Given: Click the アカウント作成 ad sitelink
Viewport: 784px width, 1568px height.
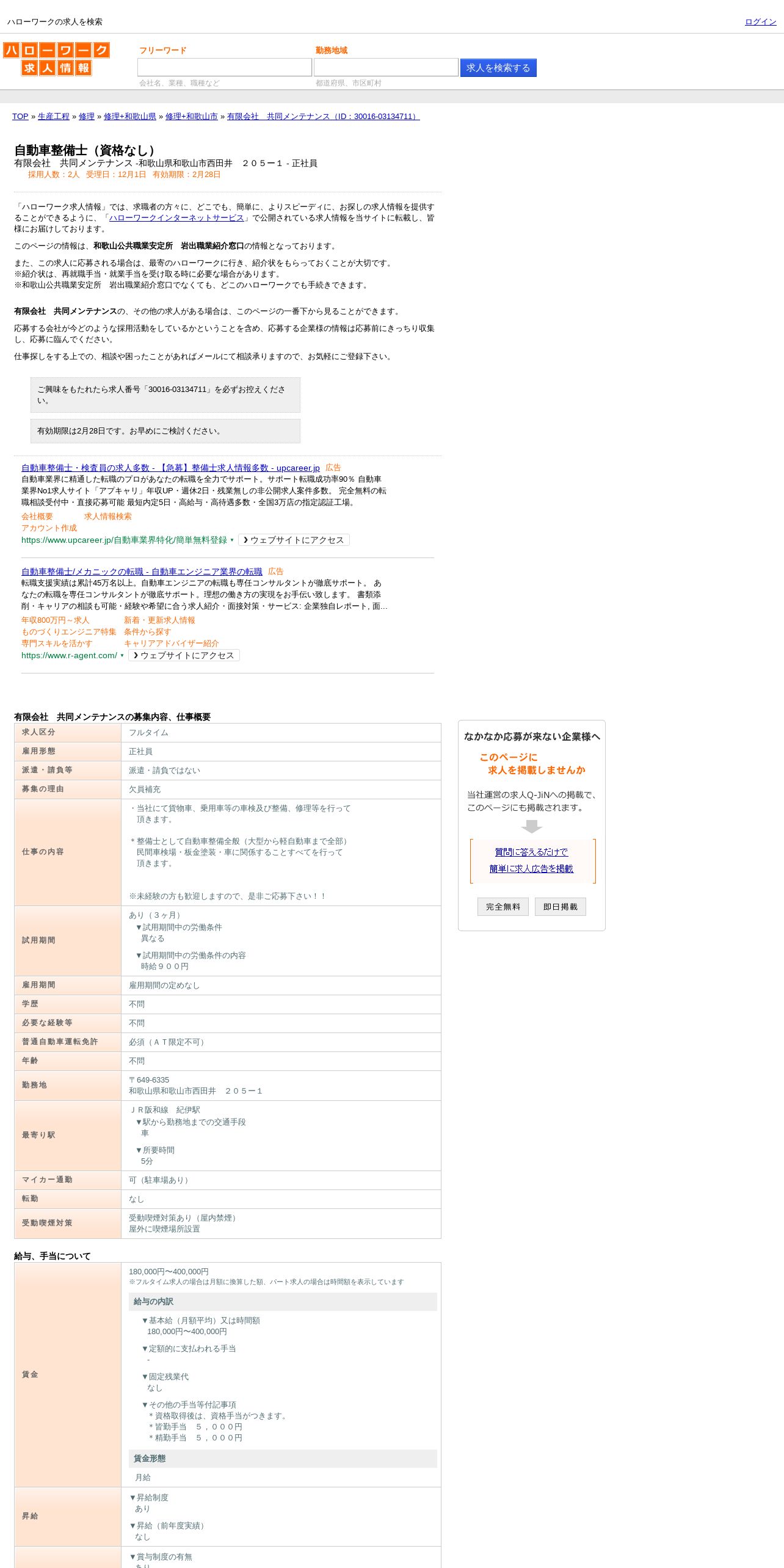Looking at the screenshot, I should (x=49, y=528).
